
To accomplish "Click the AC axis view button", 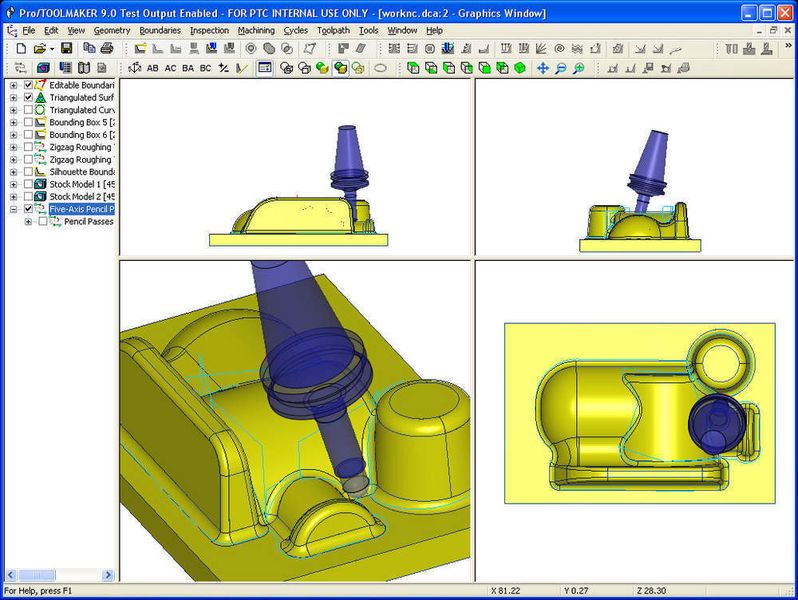I will point(170,68).
